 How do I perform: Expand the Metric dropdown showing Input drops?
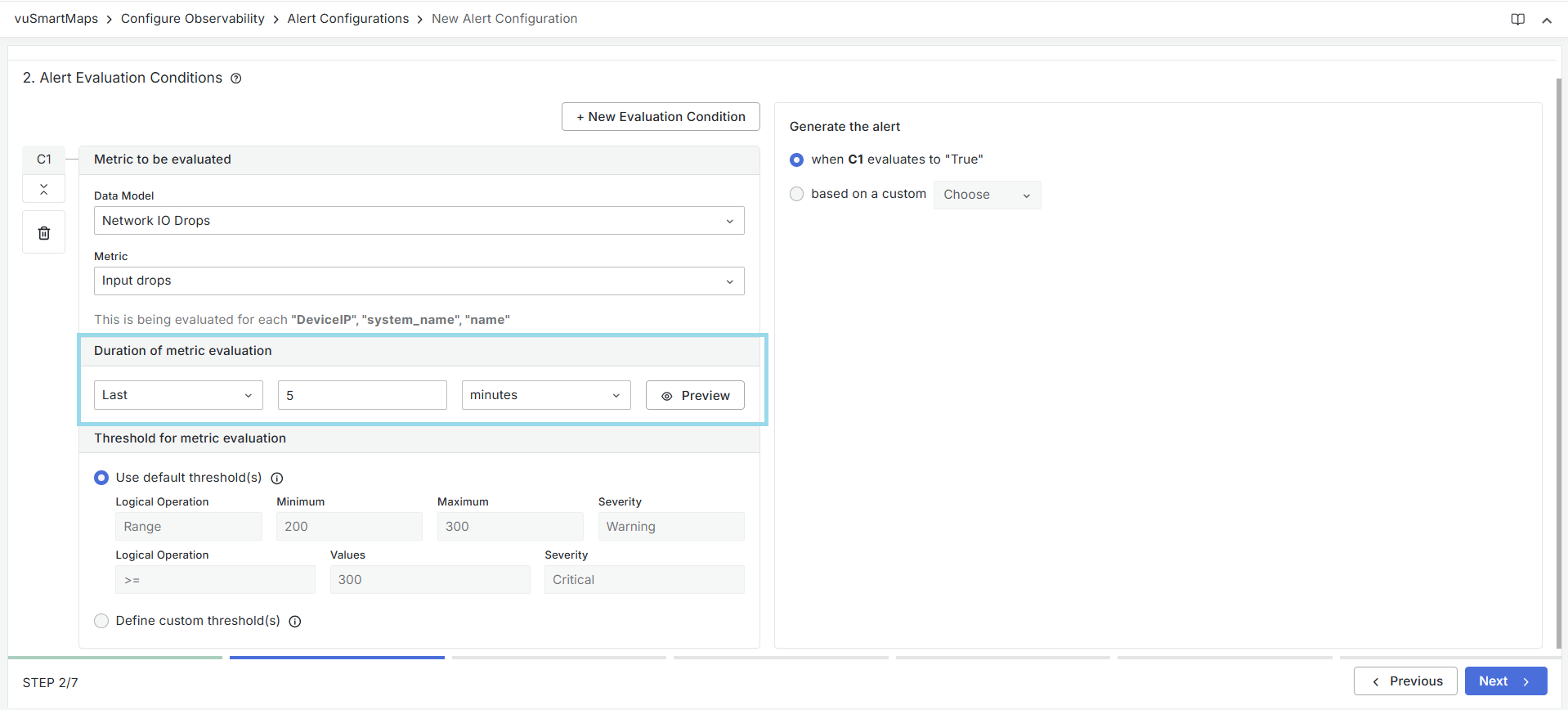[x=419, y=281]
